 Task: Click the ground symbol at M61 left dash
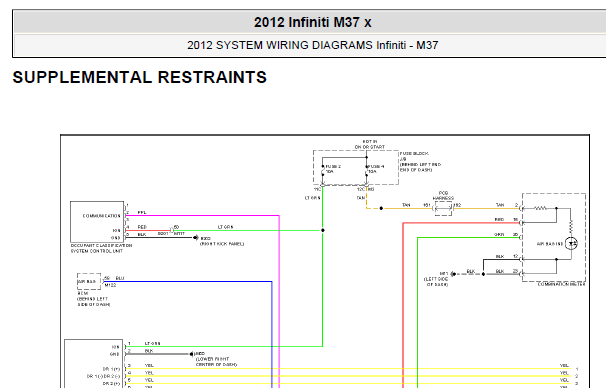453,274
